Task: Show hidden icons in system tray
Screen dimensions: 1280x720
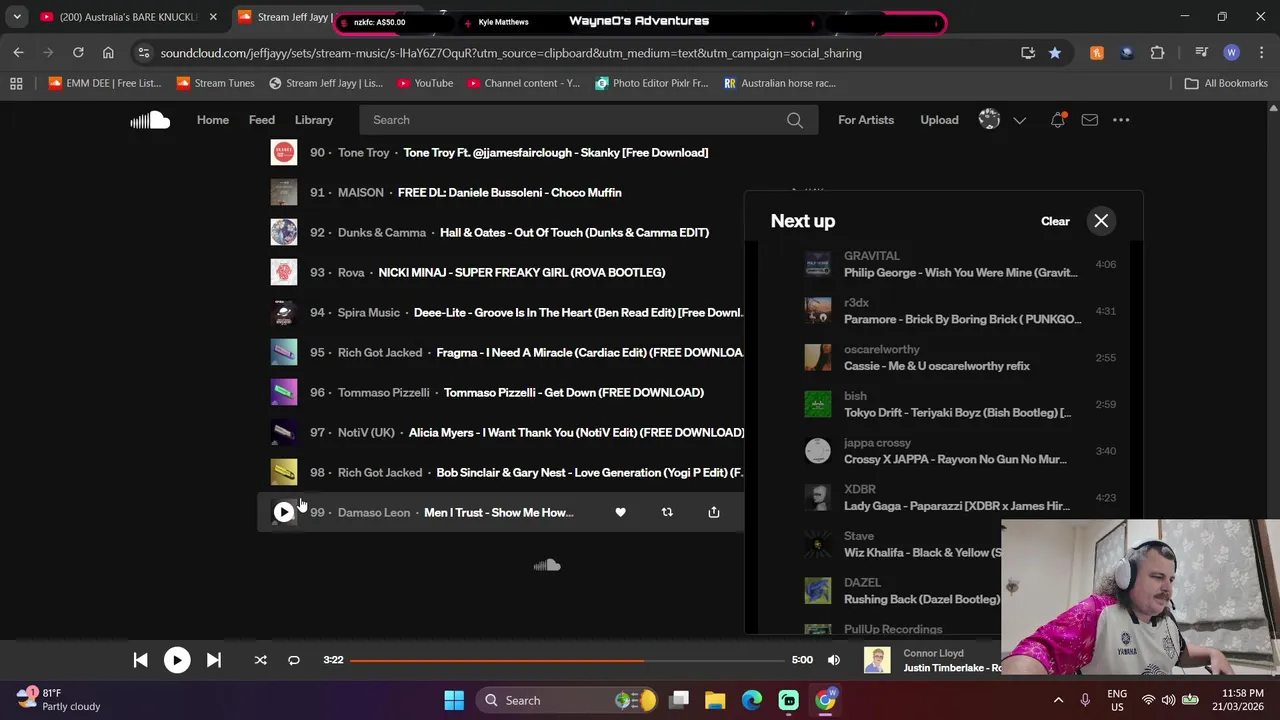Action: pos(1058,700)
